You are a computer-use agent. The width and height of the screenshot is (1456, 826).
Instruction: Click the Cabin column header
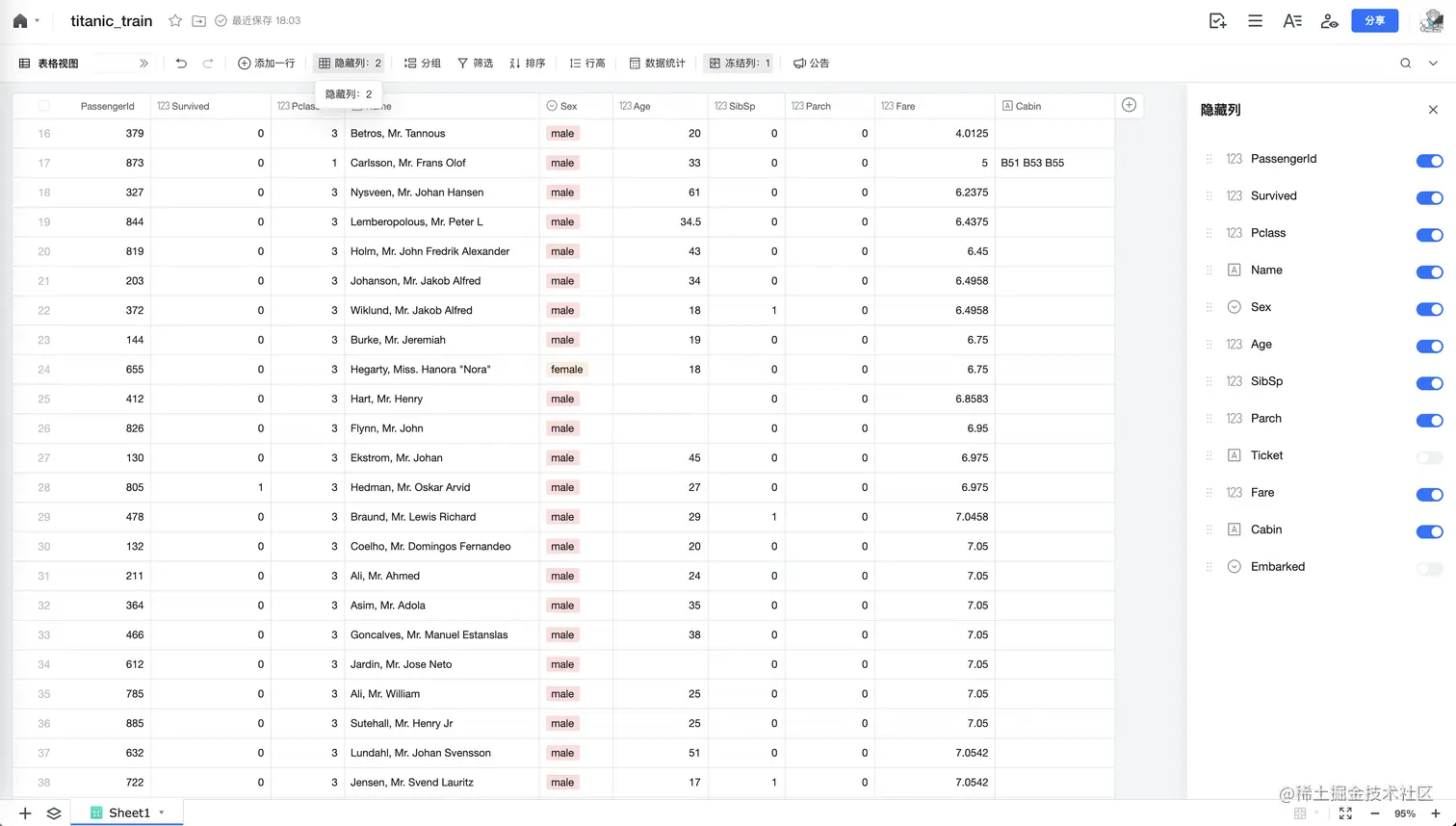[1054, 106]
